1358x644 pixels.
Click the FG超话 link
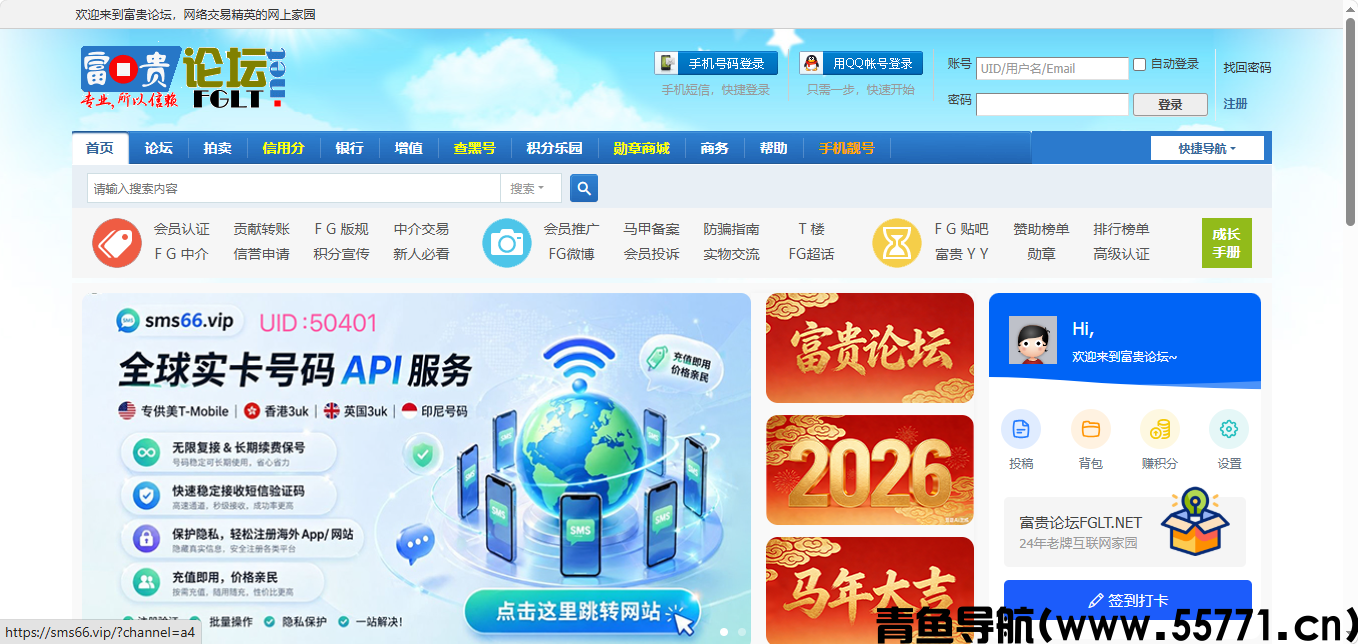811,254
